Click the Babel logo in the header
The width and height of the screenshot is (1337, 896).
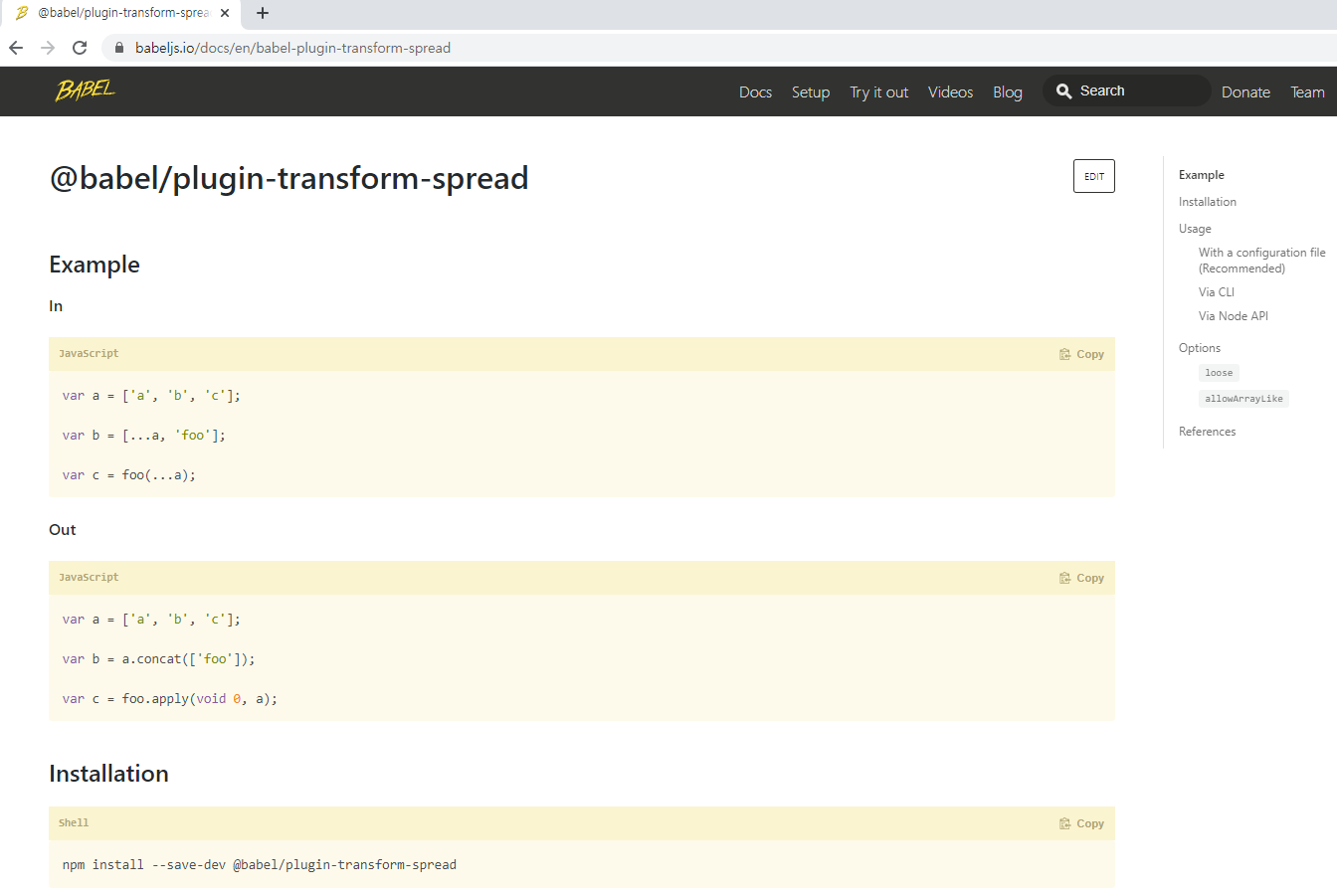click(86, 90)
